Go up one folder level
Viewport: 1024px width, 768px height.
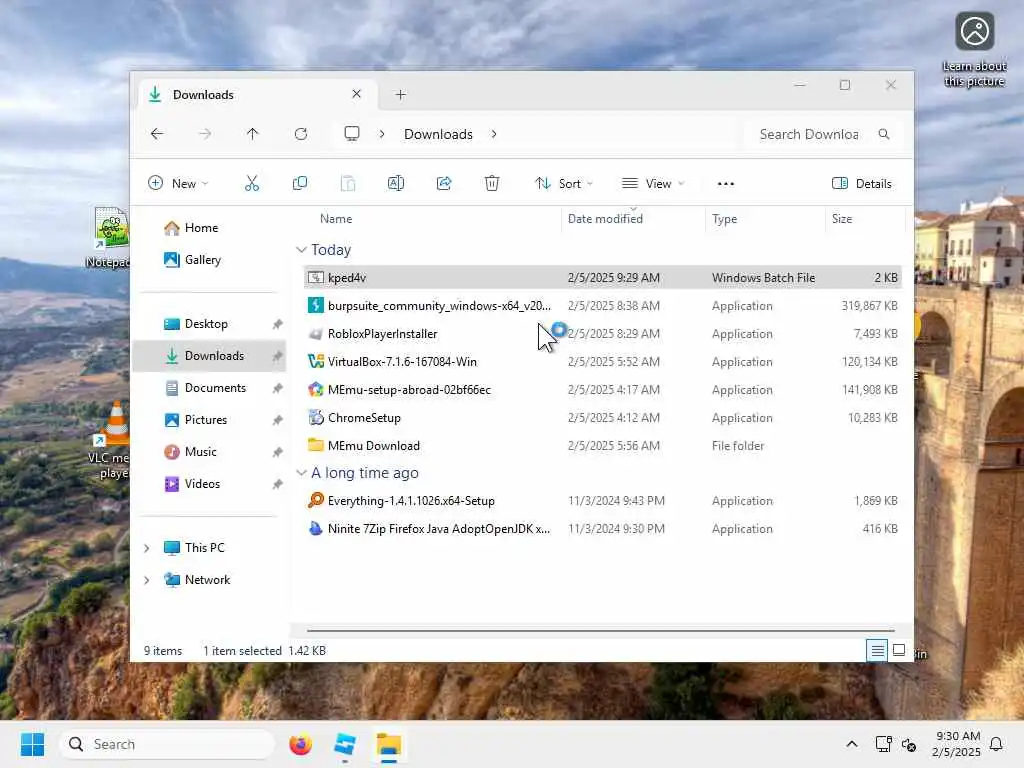(x=253, y=134)
